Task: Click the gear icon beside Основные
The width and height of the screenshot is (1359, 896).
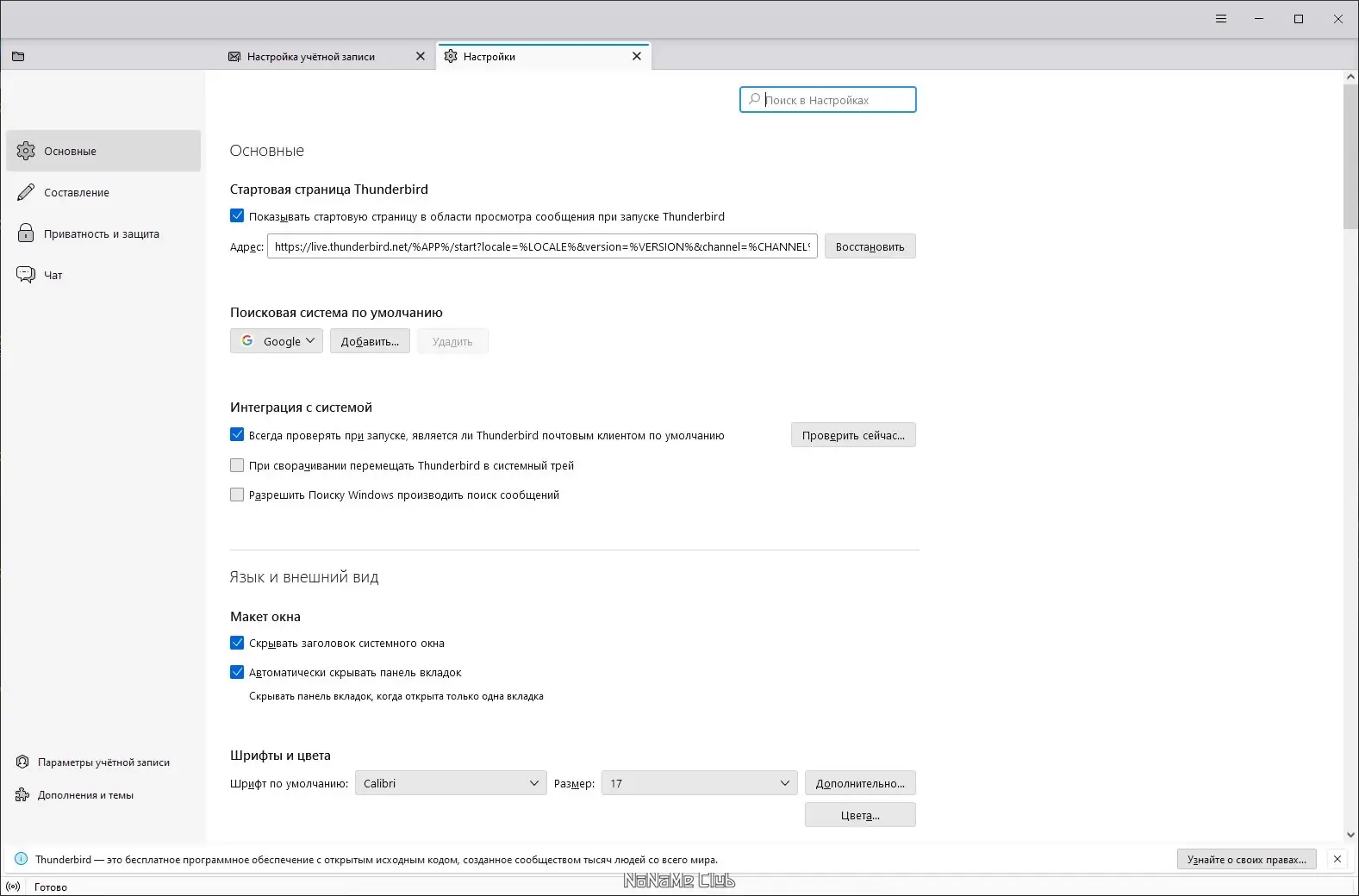Action: coord(26,151)
